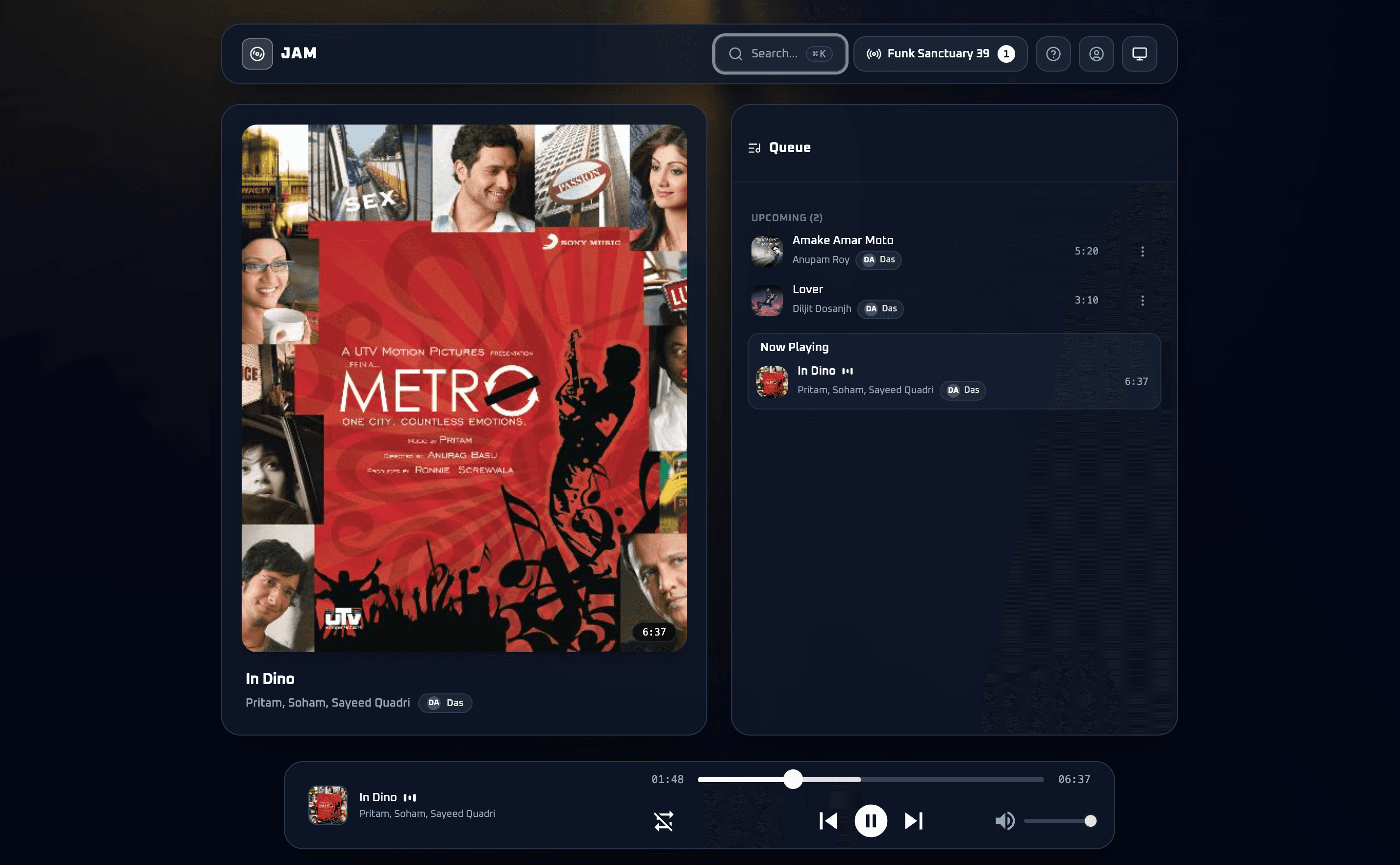The image size is (1400, 865).
Task: Click the JAM logo icon
Action: pos(257,54)
